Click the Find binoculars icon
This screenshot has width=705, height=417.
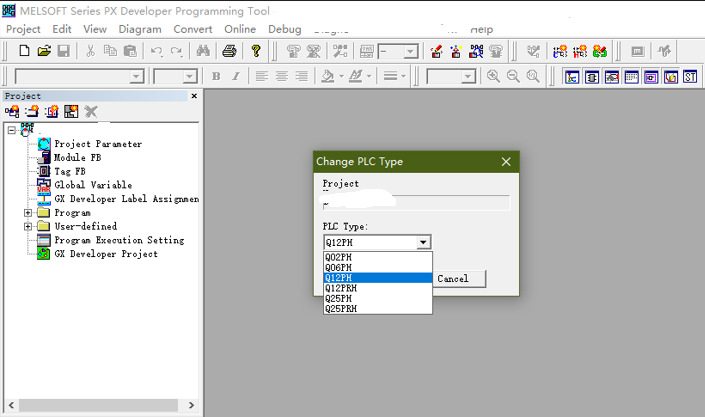(203, 51)
